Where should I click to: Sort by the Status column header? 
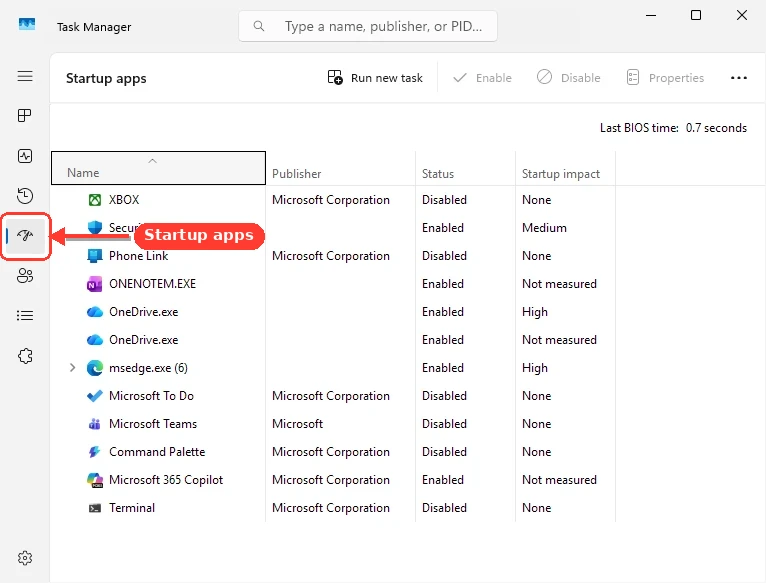(466, 168)
